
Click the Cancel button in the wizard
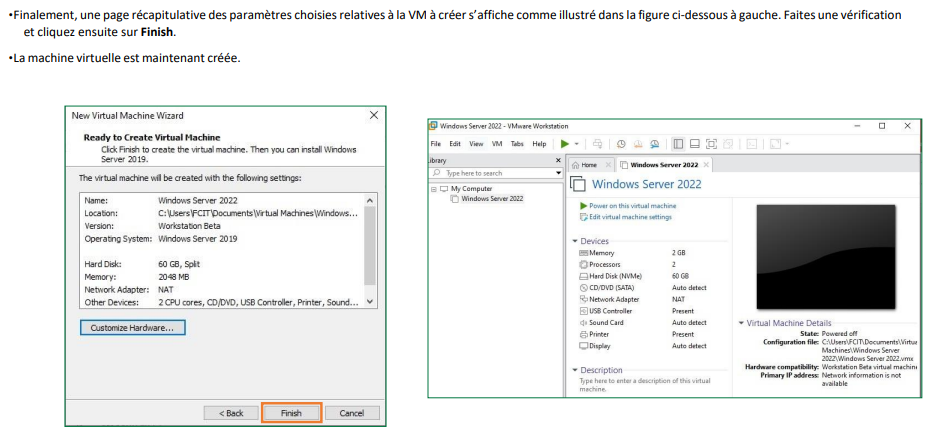pos(352,413)
